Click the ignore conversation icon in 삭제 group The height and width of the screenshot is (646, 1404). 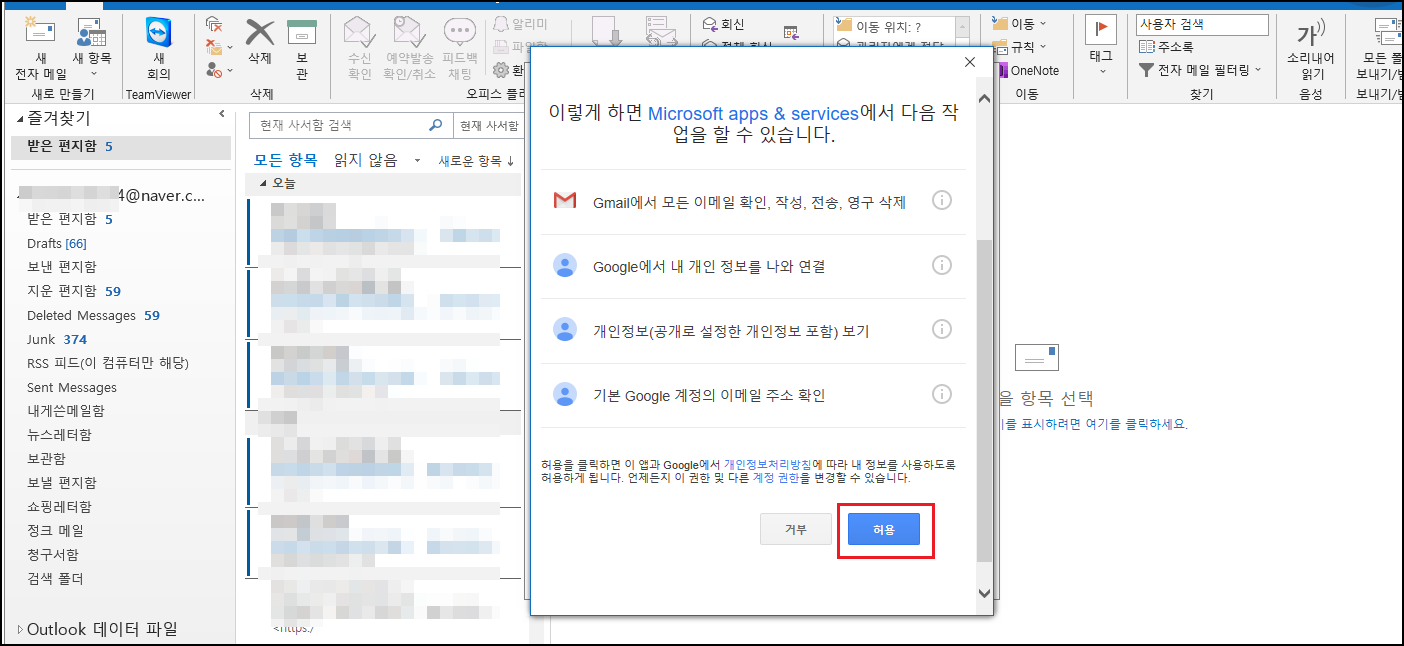(214, 24)
